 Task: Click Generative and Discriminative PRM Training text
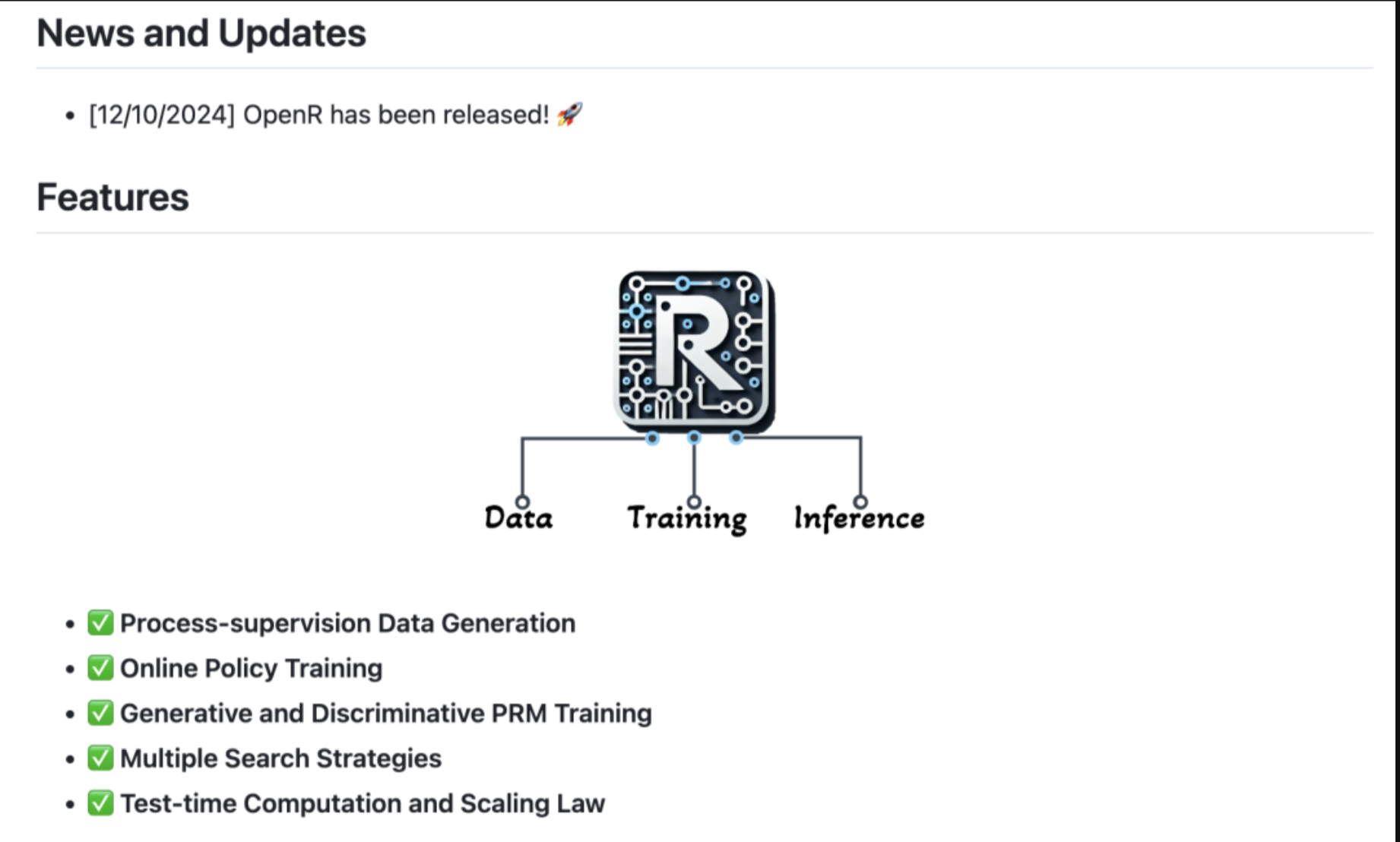(x=386, y=713)
